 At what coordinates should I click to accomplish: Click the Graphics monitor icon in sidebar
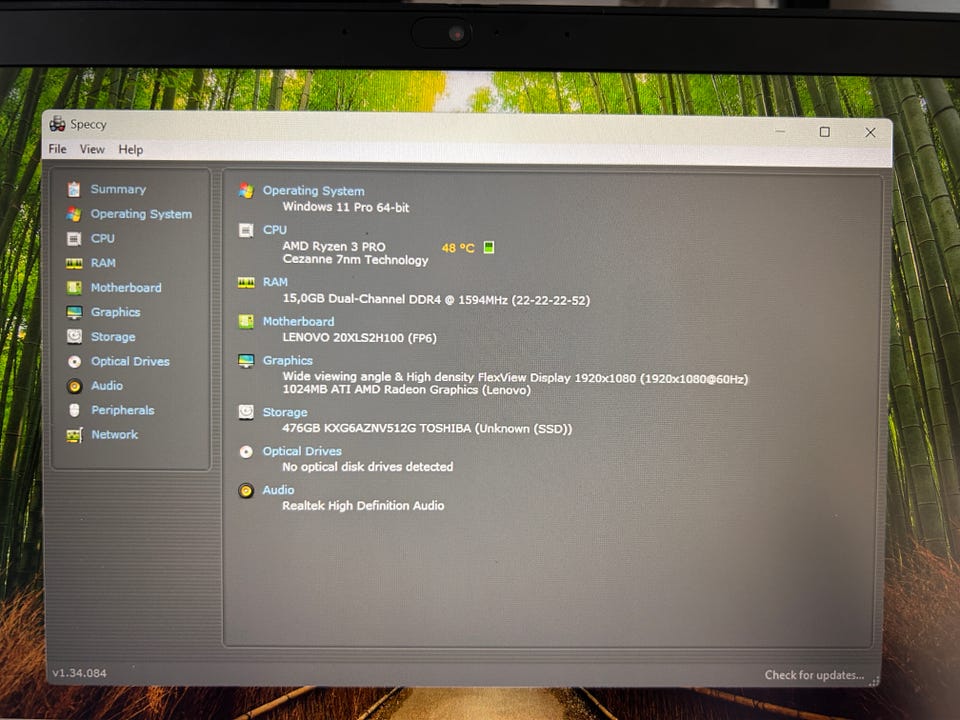pyautogui.click(x=74, y=312)
